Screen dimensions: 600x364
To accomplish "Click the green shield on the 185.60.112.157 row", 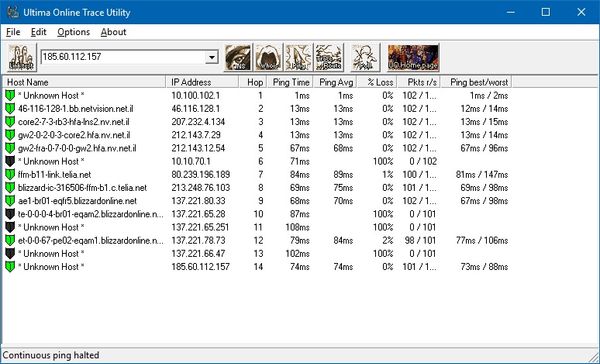I will [10, 267].
